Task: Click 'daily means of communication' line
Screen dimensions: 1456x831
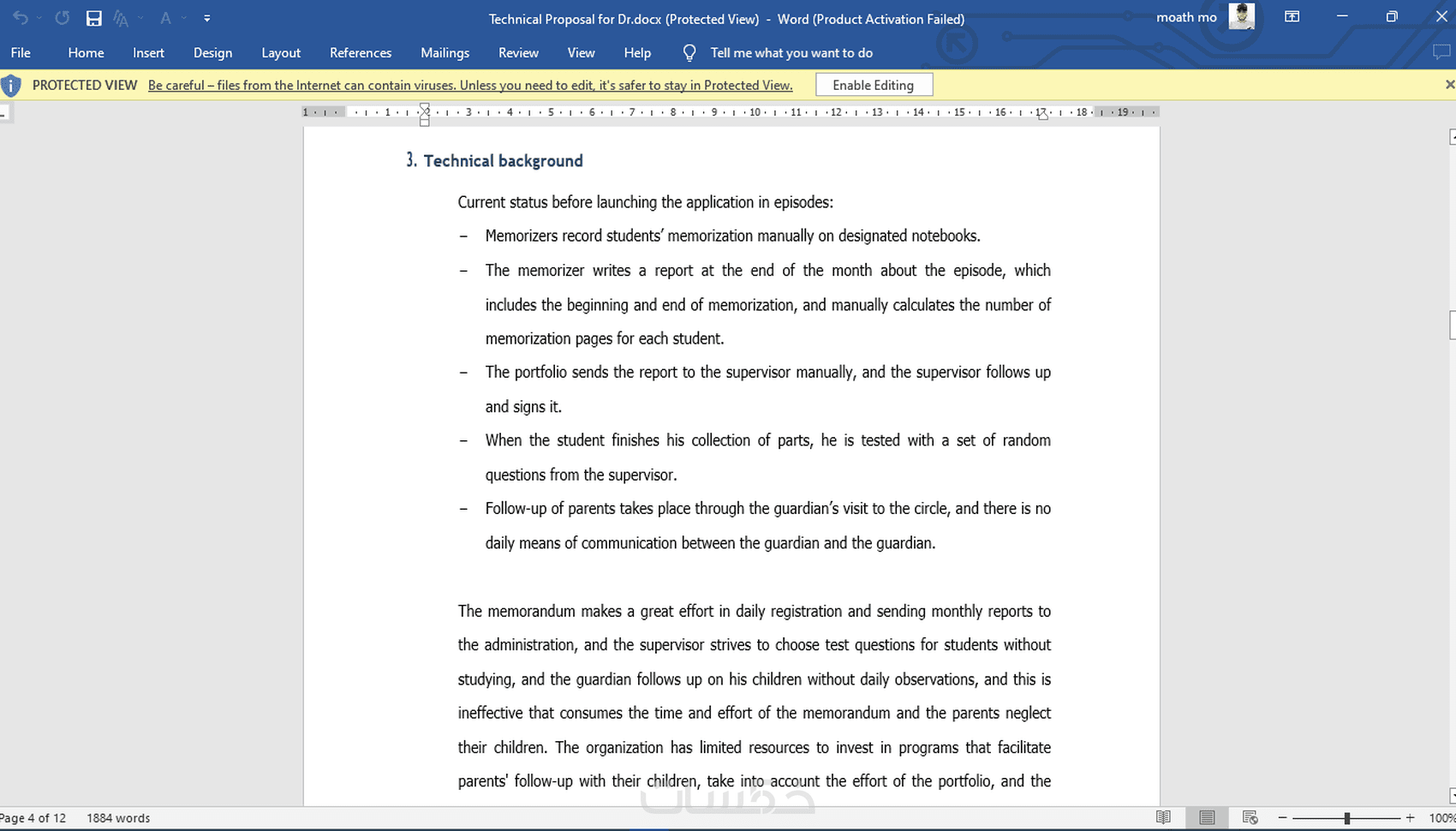Action: (710, 542)
